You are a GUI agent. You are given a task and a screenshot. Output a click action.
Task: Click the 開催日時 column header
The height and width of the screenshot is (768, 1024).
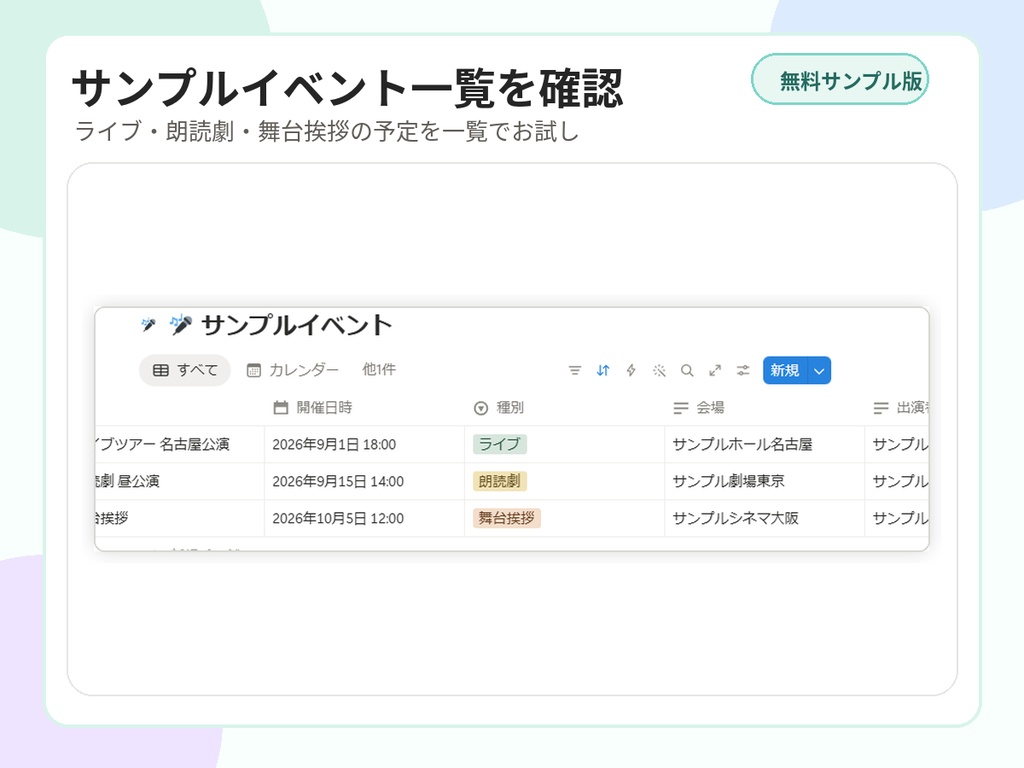tap(364, 408)
